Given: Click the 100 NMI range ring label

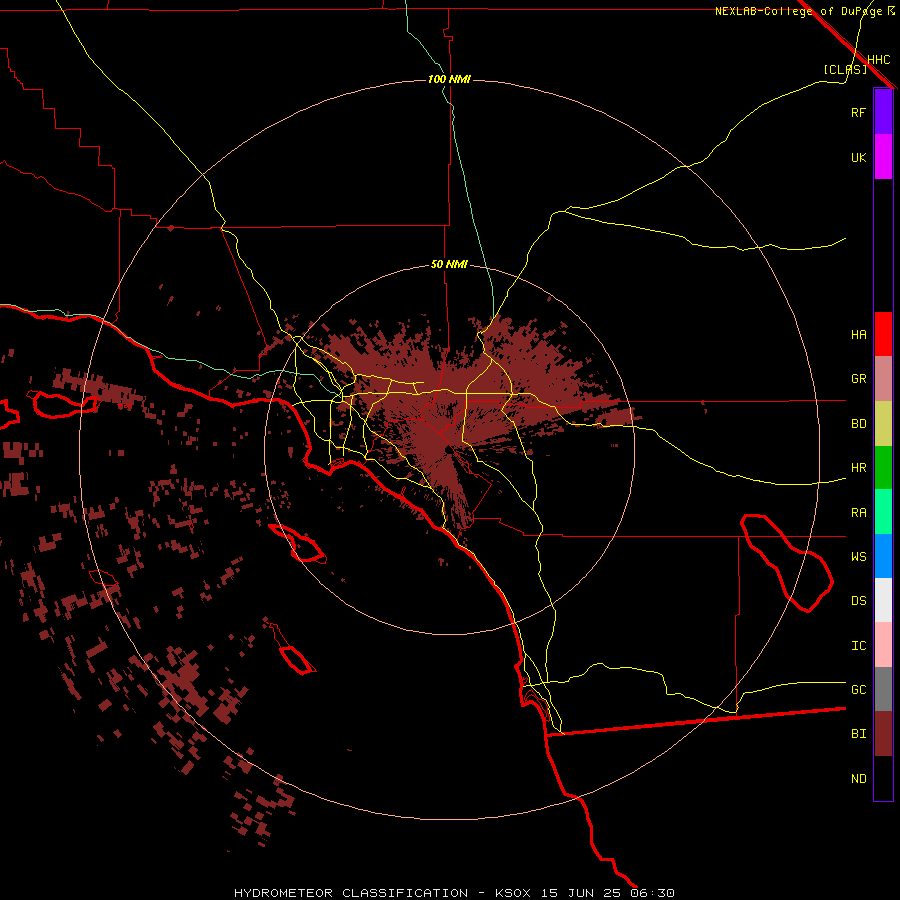Looking at the screenshot, I should 449,79.
